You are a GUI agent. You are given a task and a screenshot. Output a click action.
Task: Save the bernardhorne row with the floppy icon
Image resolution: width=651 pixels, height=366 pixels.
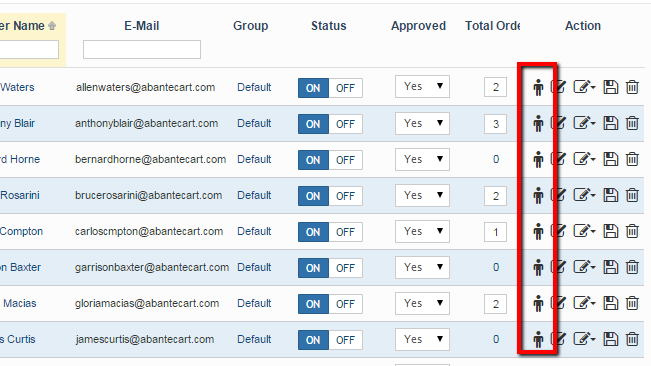(x=610, y=159)
